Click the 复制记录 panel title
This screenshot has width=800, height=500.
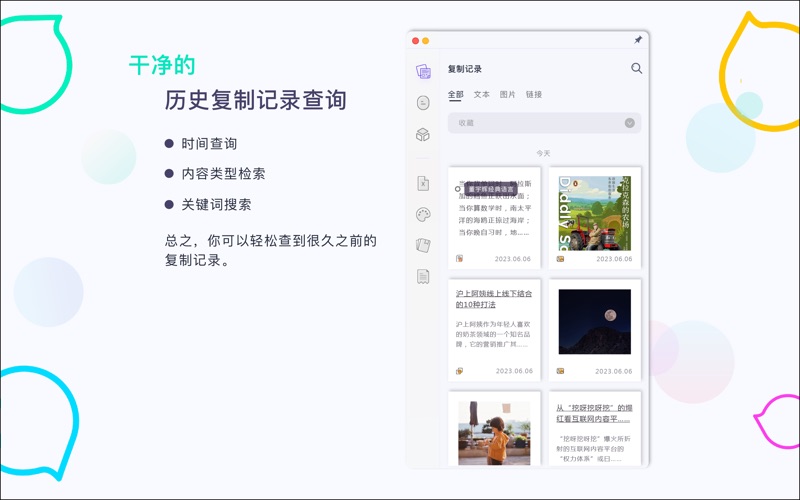point(464,69)
